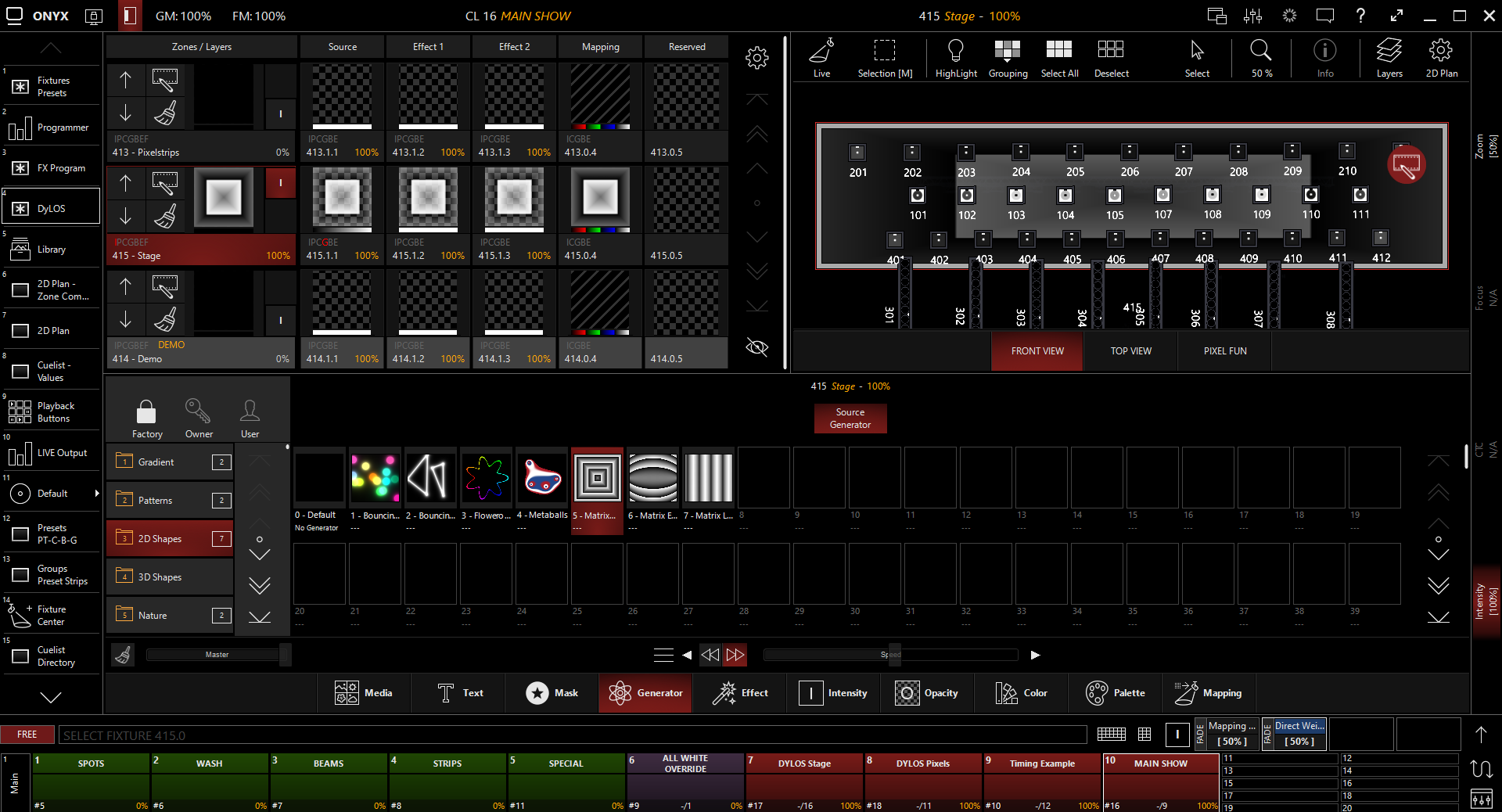Viewport: 1502px width, 812px height.
Task: Click the Intensity vertical slider at right
Action: [x=1486, y=601]
